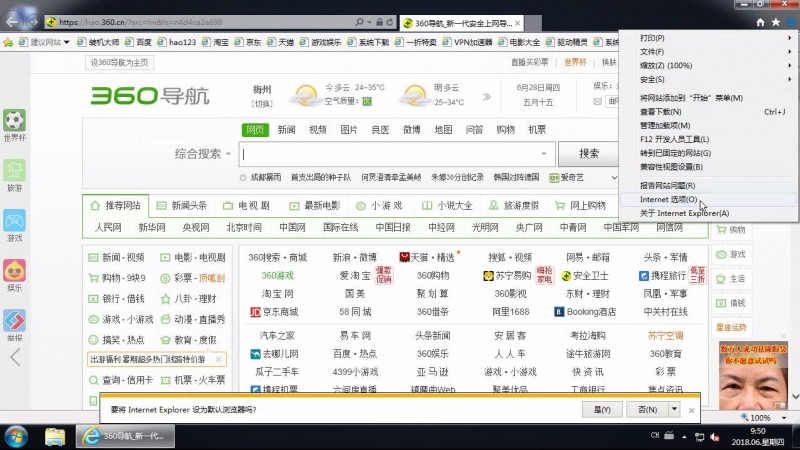Open the IE Home icon

tap(760, 22)
